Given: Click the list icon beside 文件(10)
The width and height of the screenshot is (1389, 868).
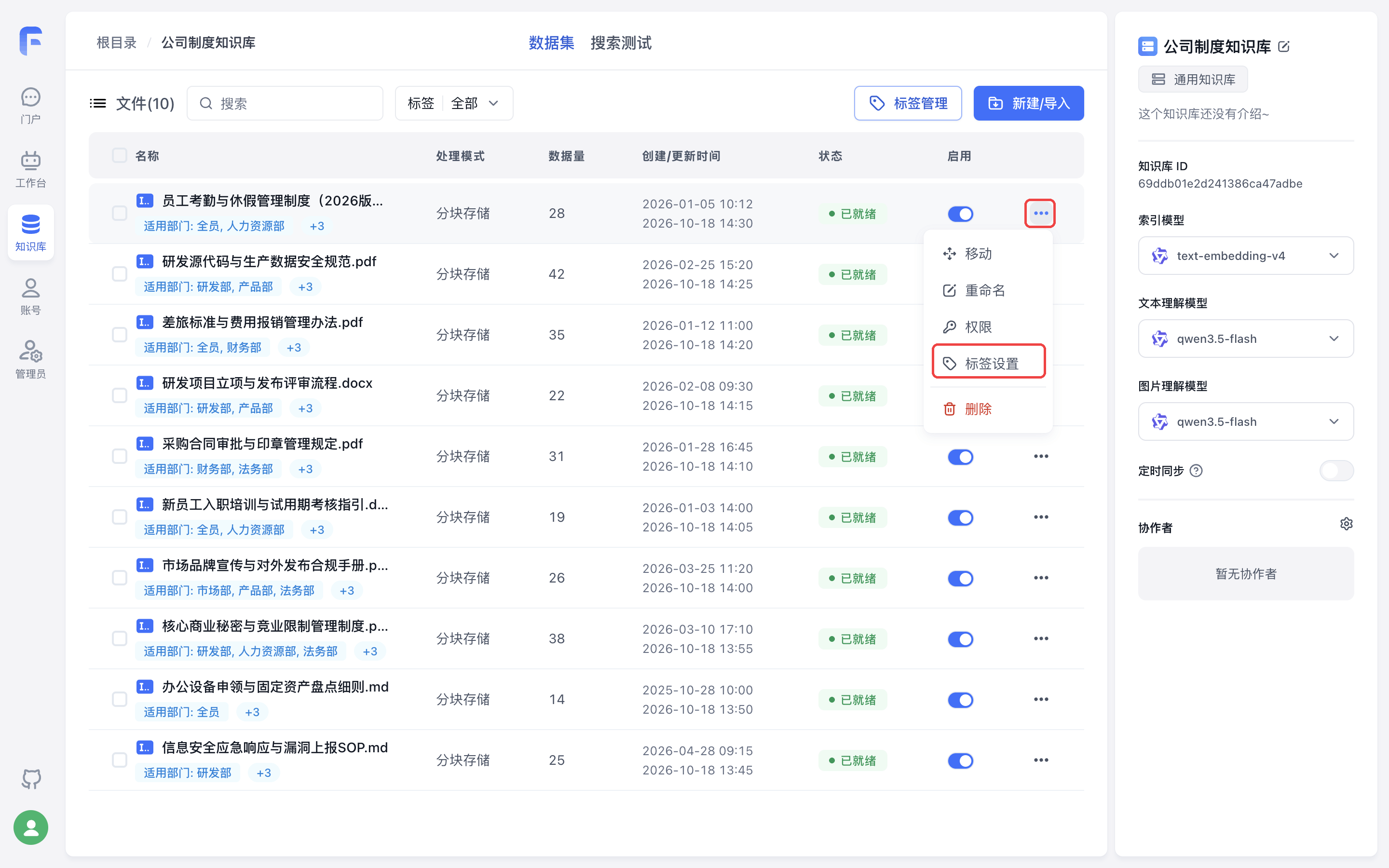Looking at the screenshot, I should [98, 103].
